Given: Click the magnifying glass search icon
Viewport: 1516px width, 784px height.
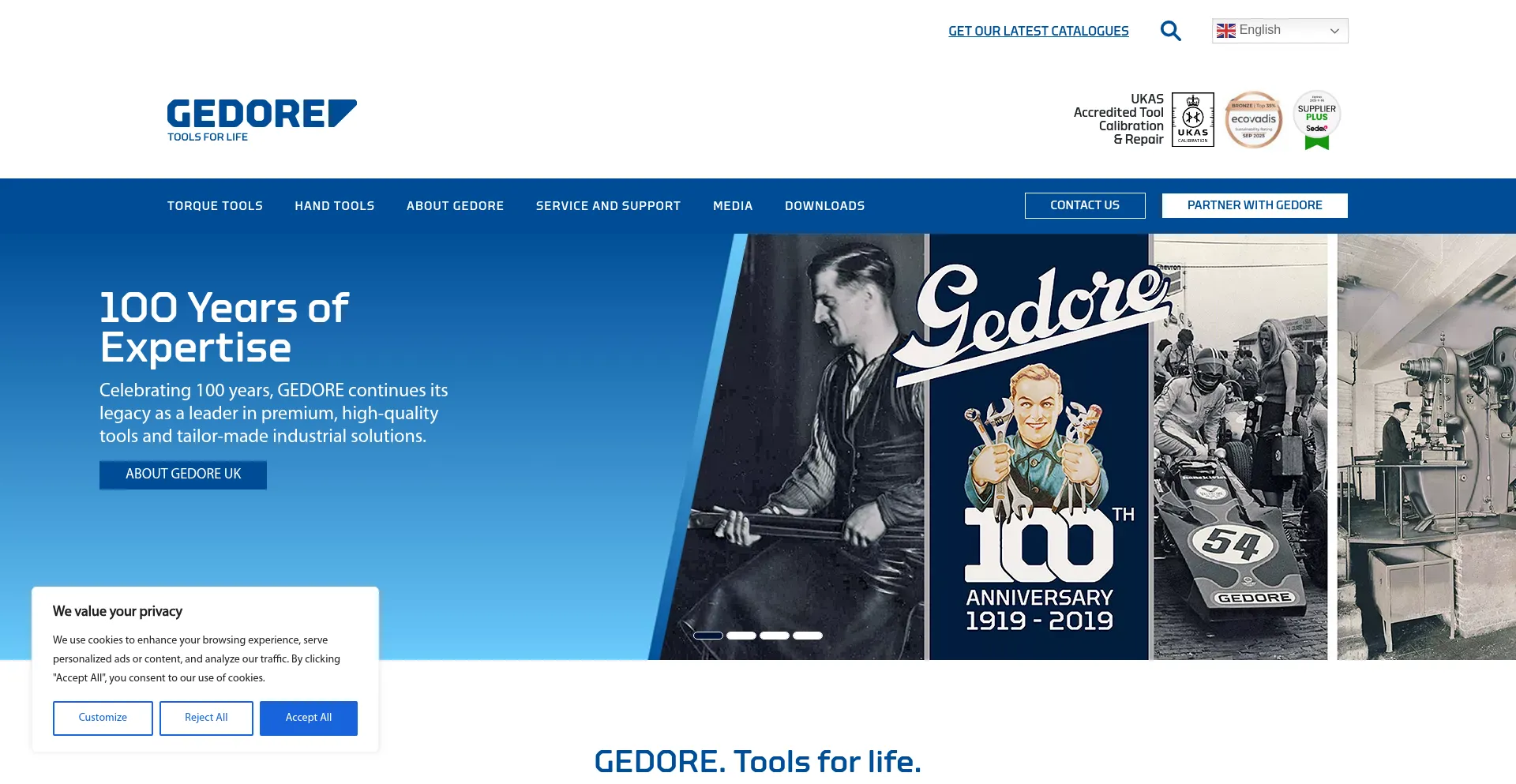Looking at the screenshot, I should (1170, 31).
